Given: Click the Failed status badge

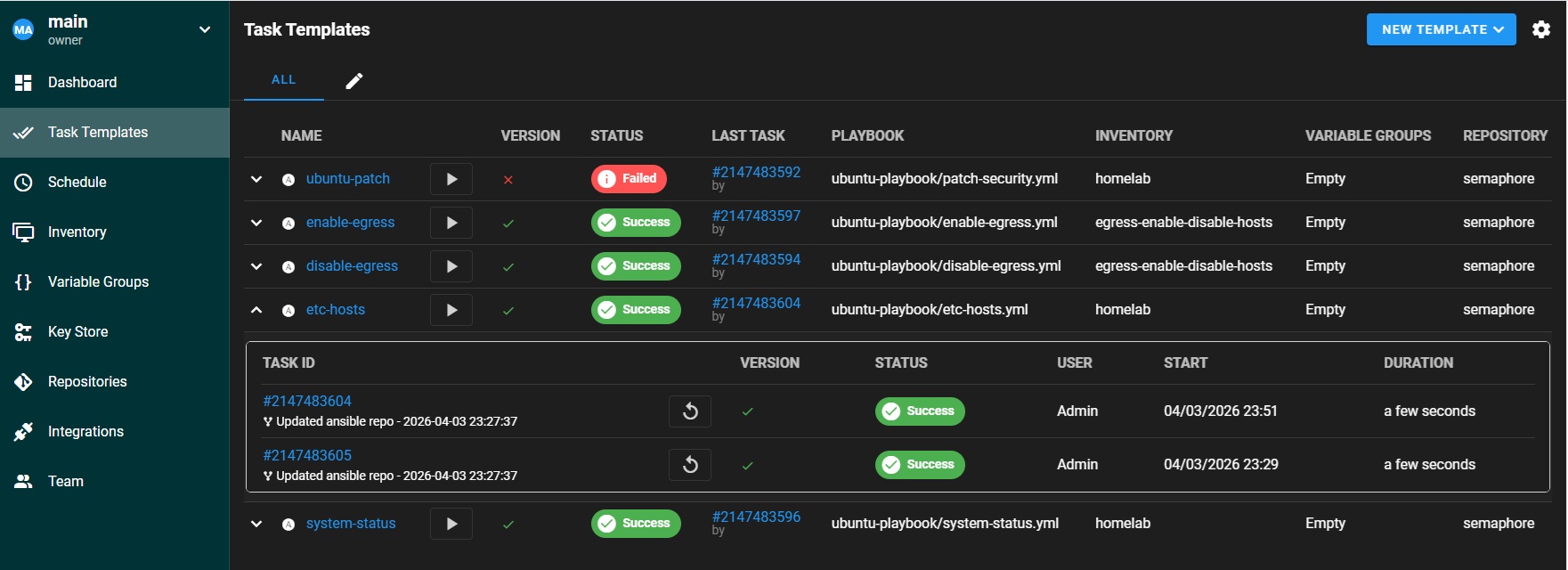Looking at the screenshot, I should pos(629,179).
